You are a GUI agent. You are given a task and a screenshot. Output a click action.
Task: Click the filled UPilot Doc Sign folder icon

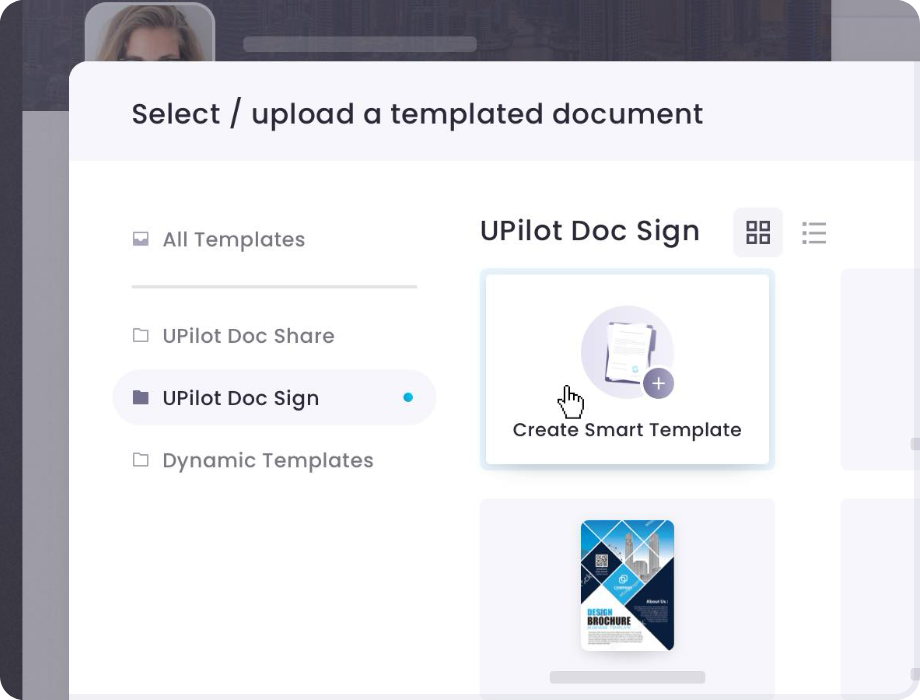click(x=140, y=397)
